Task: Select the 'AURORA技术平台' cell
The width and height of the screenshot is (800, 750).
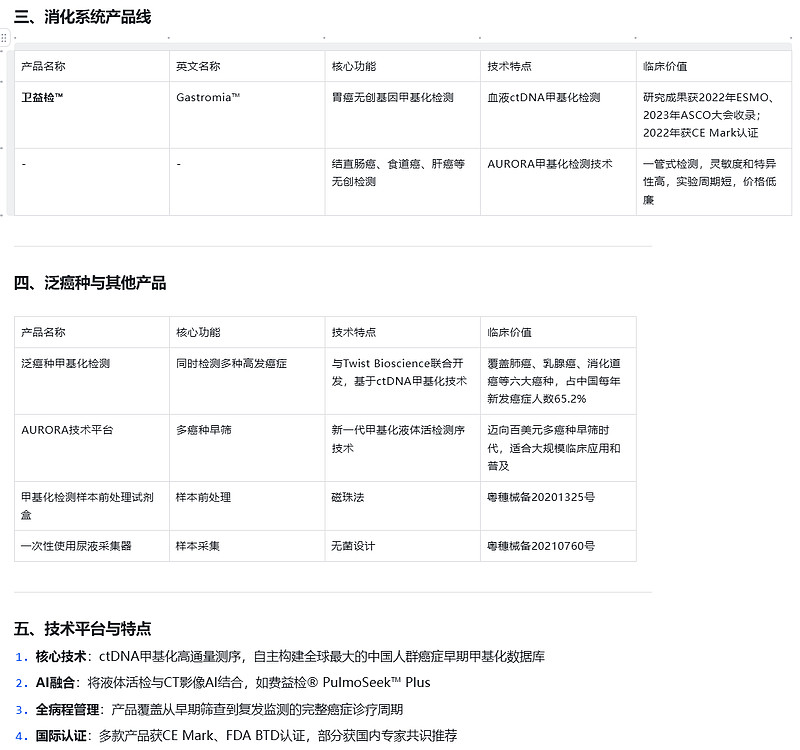Action: pyautogui.click(x=92, y=448)
